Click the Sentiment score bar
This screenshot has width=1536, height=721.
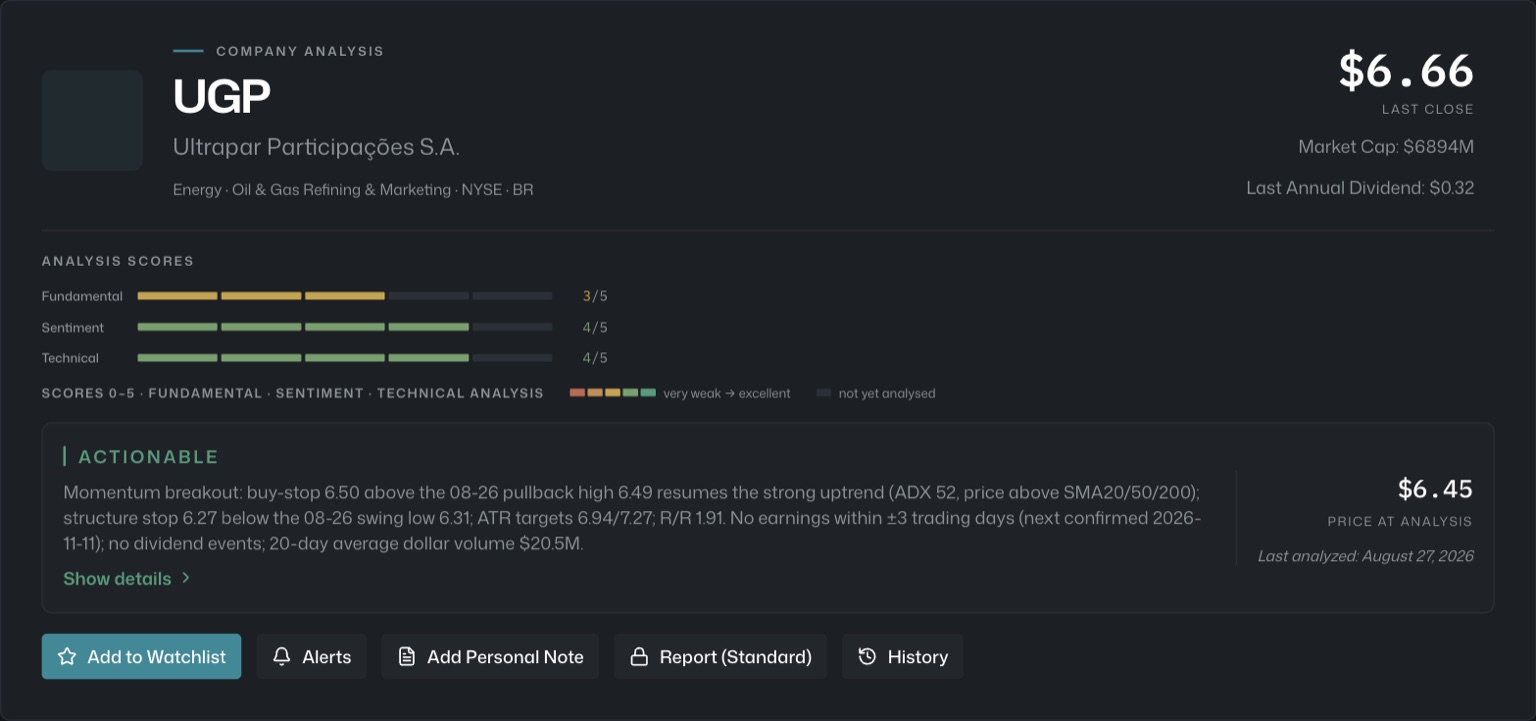point(345,327)
